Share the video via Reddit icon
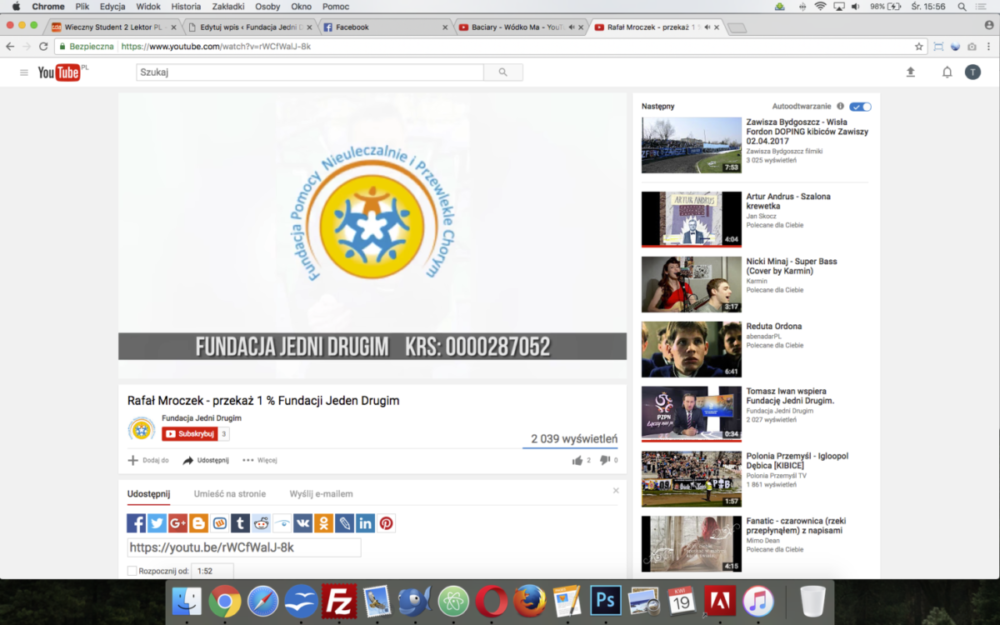 point(261,524)
